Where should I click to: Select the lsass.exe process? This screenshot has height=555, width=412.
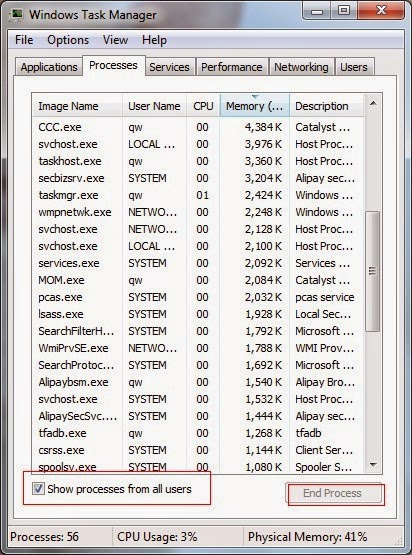pyautogui.click(x=198, y=314)
